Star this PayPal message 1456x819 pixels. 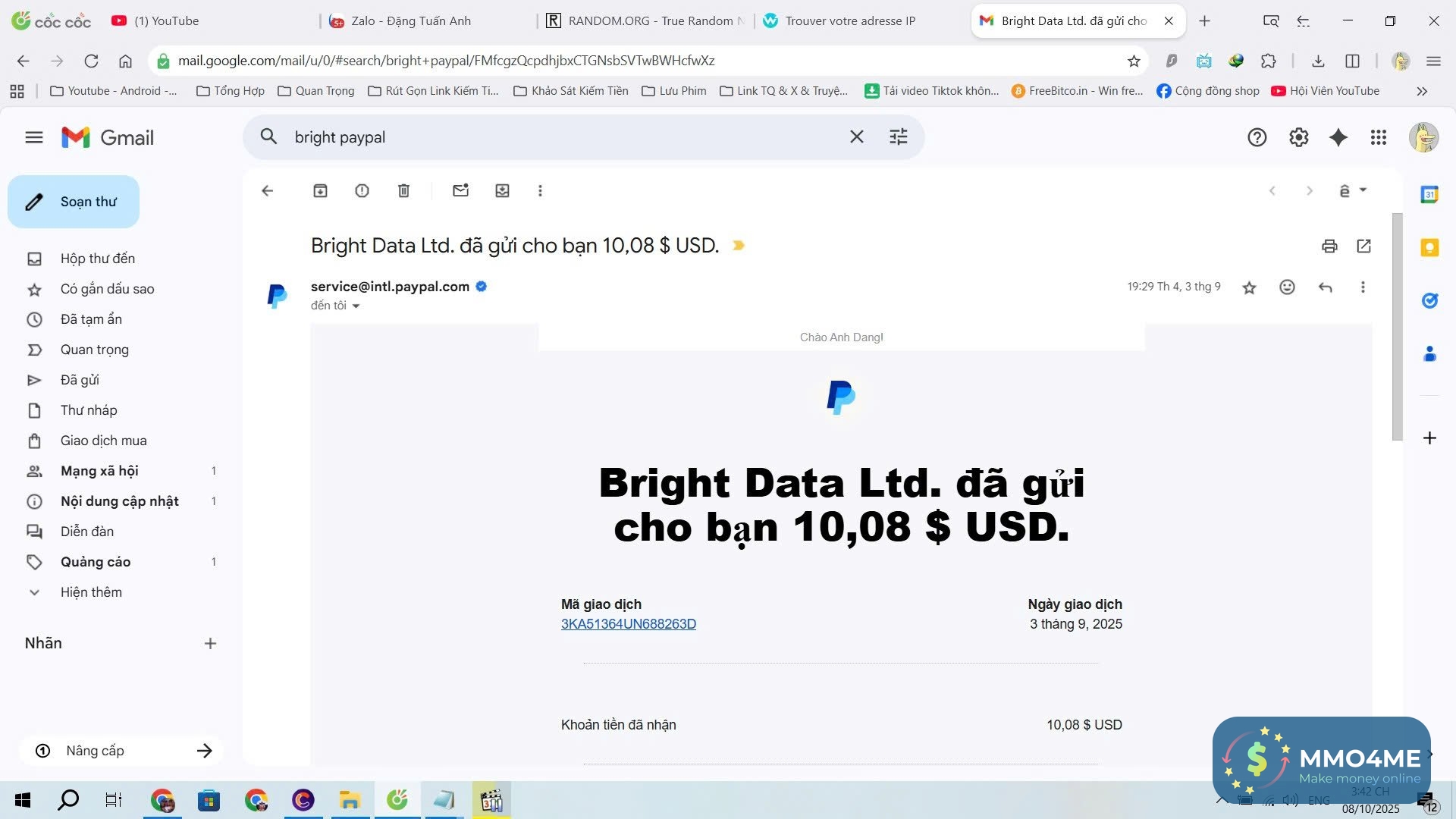coord(1249,287)
